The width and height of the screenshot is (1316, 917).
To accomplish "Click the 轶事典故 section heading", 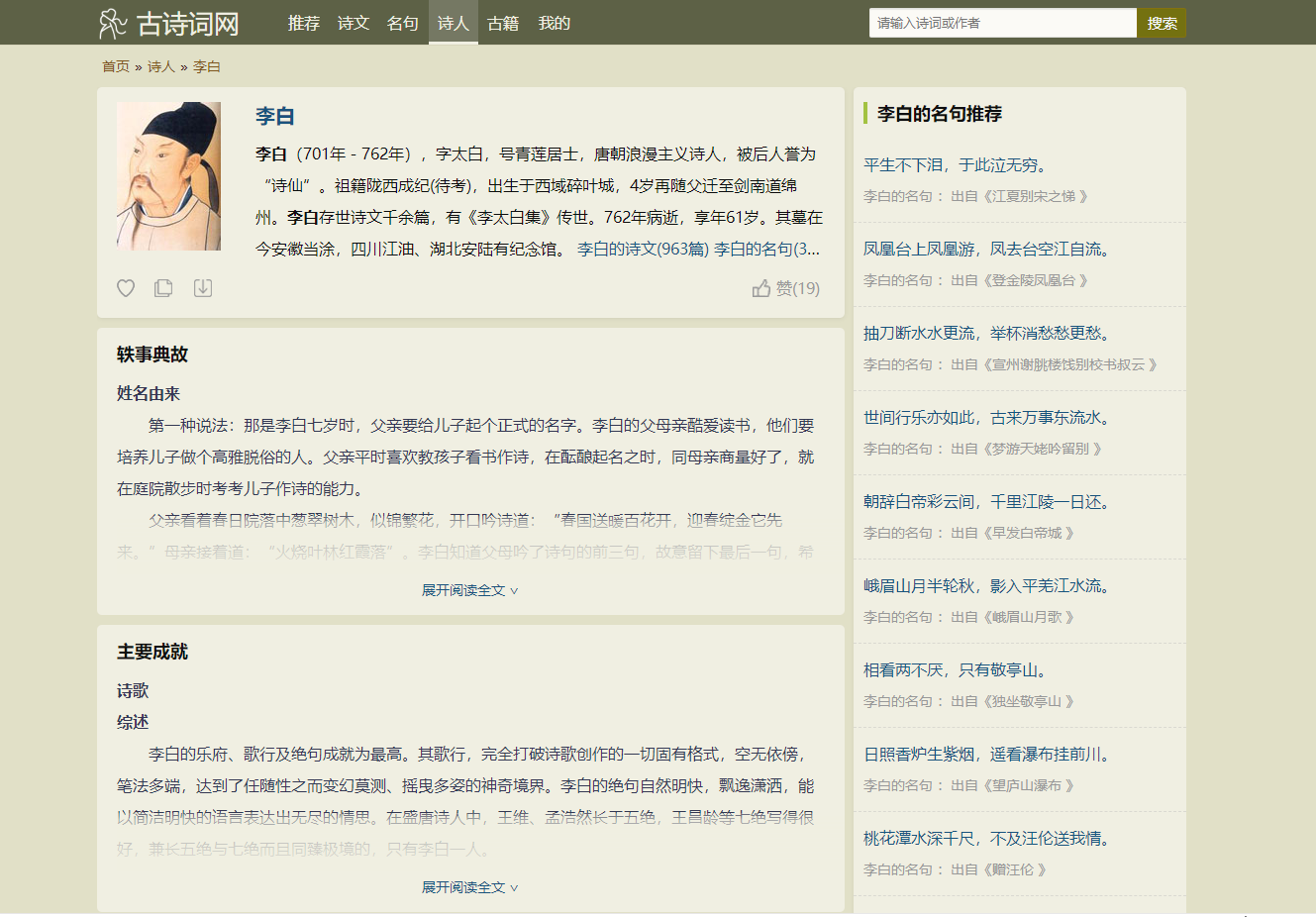I will point(152,355).
